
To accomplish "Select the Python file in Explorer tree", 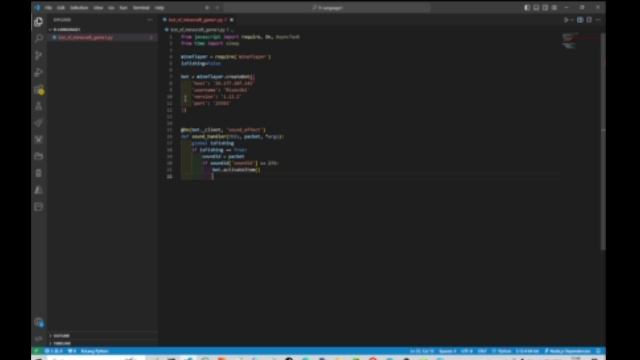I will click(102, 37).
